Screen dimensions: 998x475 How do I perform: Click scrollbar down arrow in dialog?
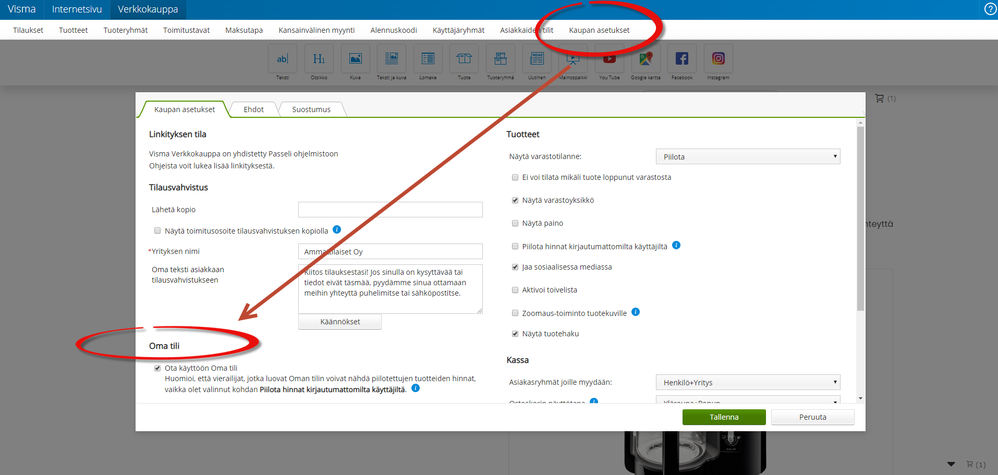pos(861,398)
